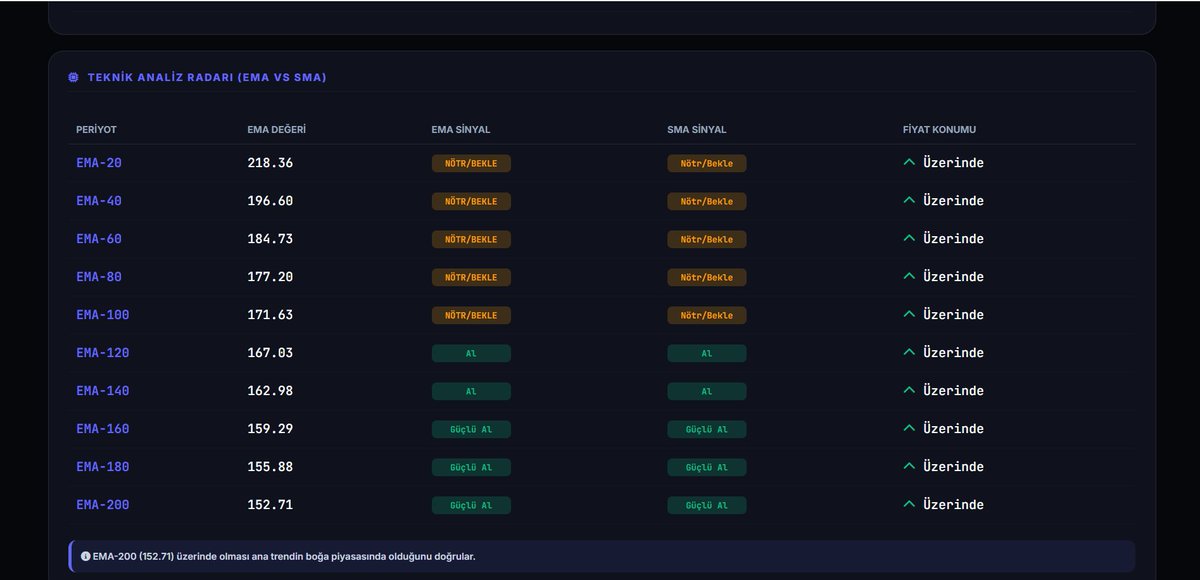Screen dimensions: 1200x580
Task: Click the SMA signal Nötr/Bekle badge for EMA-100
Action: (x=707, y=315)
